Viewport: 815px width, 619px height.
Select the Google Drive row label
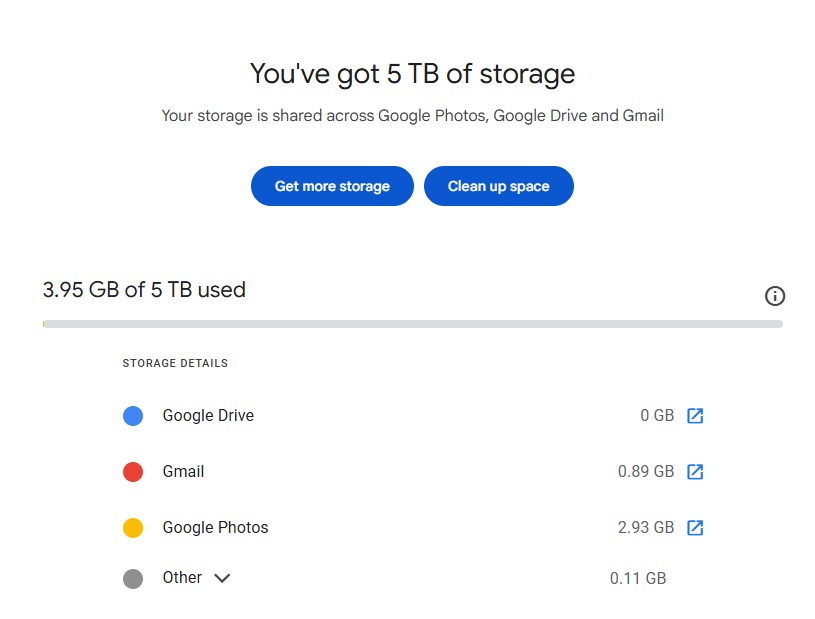coord(208,415)
